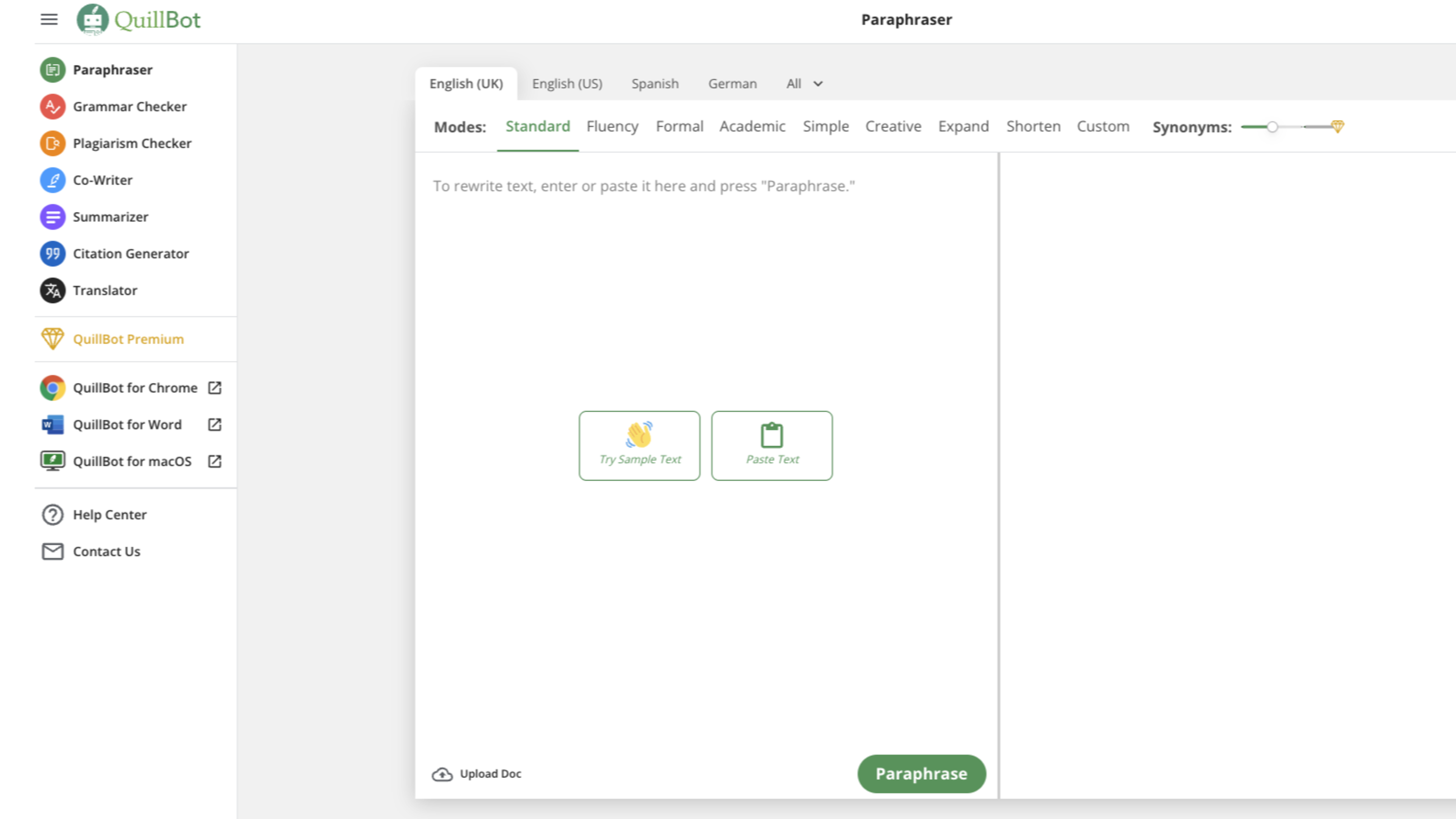
Task: Switch to Spanish language tab
Action: [655, 83]
